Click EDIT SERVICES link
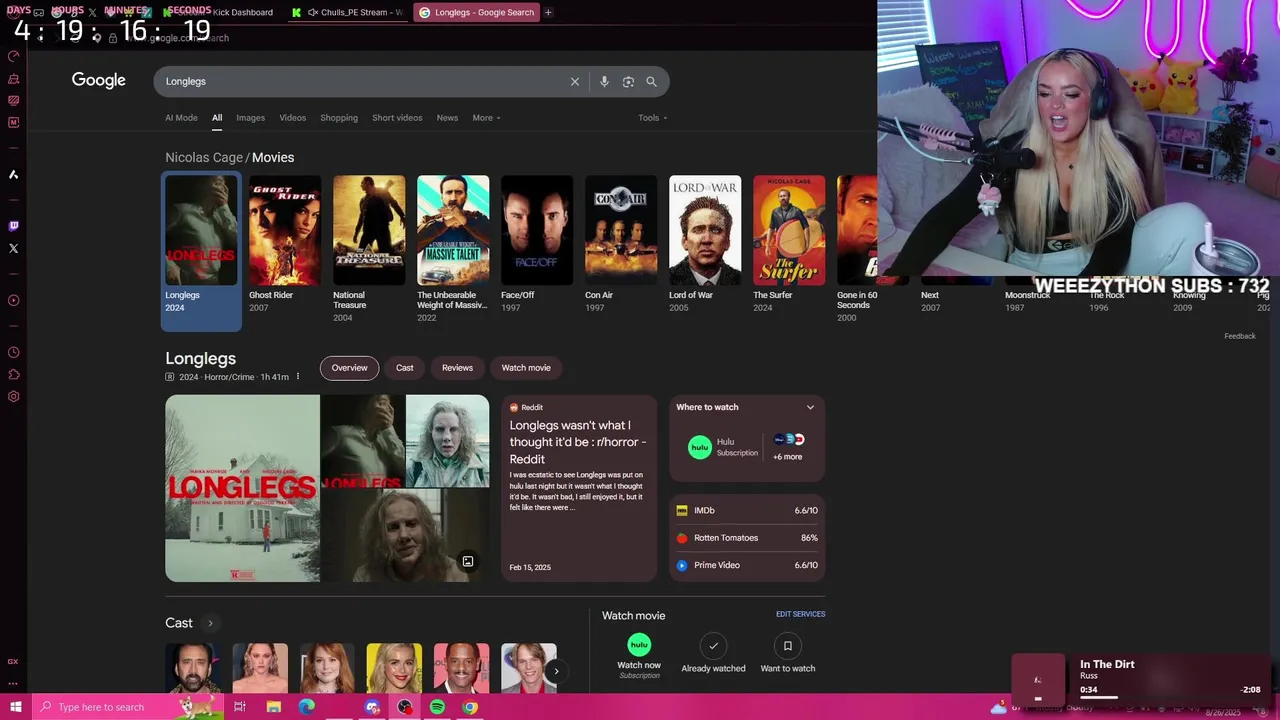1280x720 pixels. 800,614
